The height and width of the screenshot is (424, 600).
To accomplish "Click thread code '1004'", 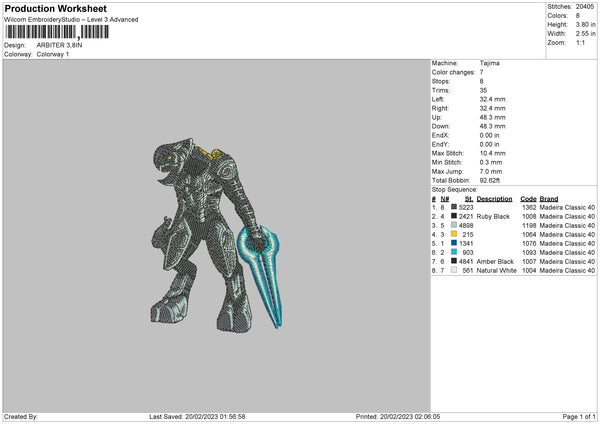I will (x=529, y=271).
